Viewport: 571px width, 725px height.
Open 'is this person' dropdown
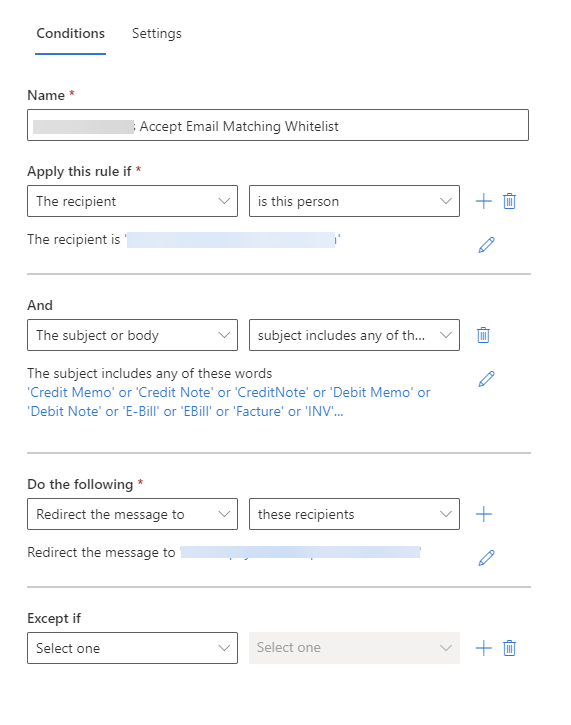tap(354, 201)
